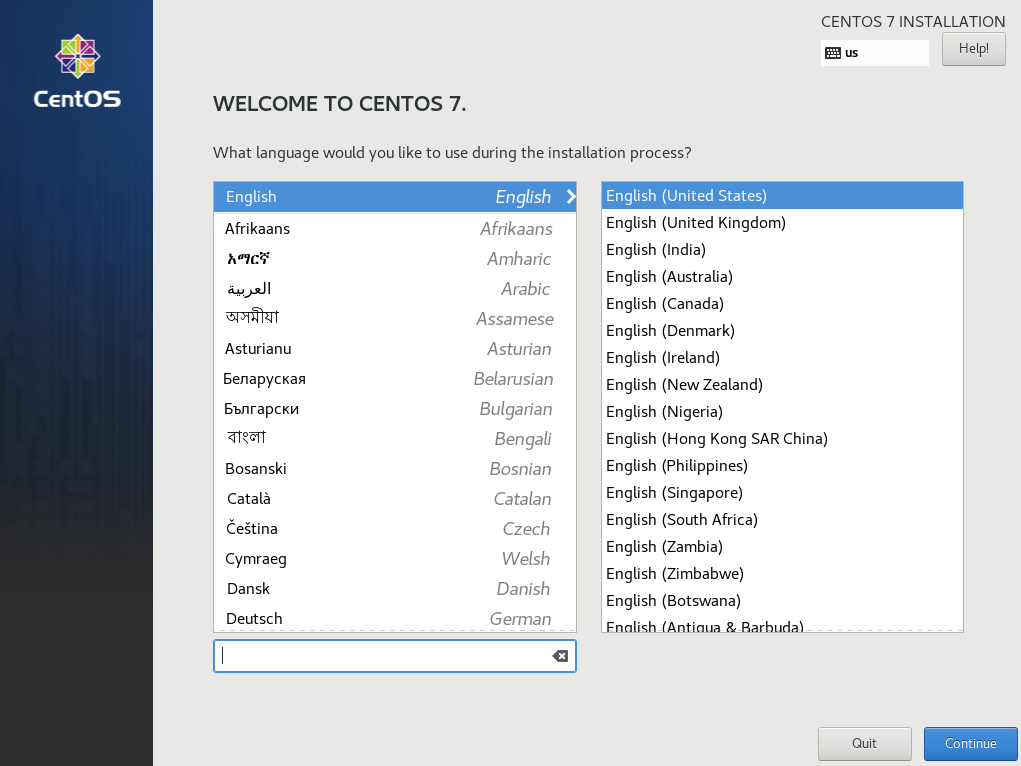This screenshot has width=1021, height=766.
Task: Click the keyboard layout indicator showing 'us'
Action: (874, 52)
